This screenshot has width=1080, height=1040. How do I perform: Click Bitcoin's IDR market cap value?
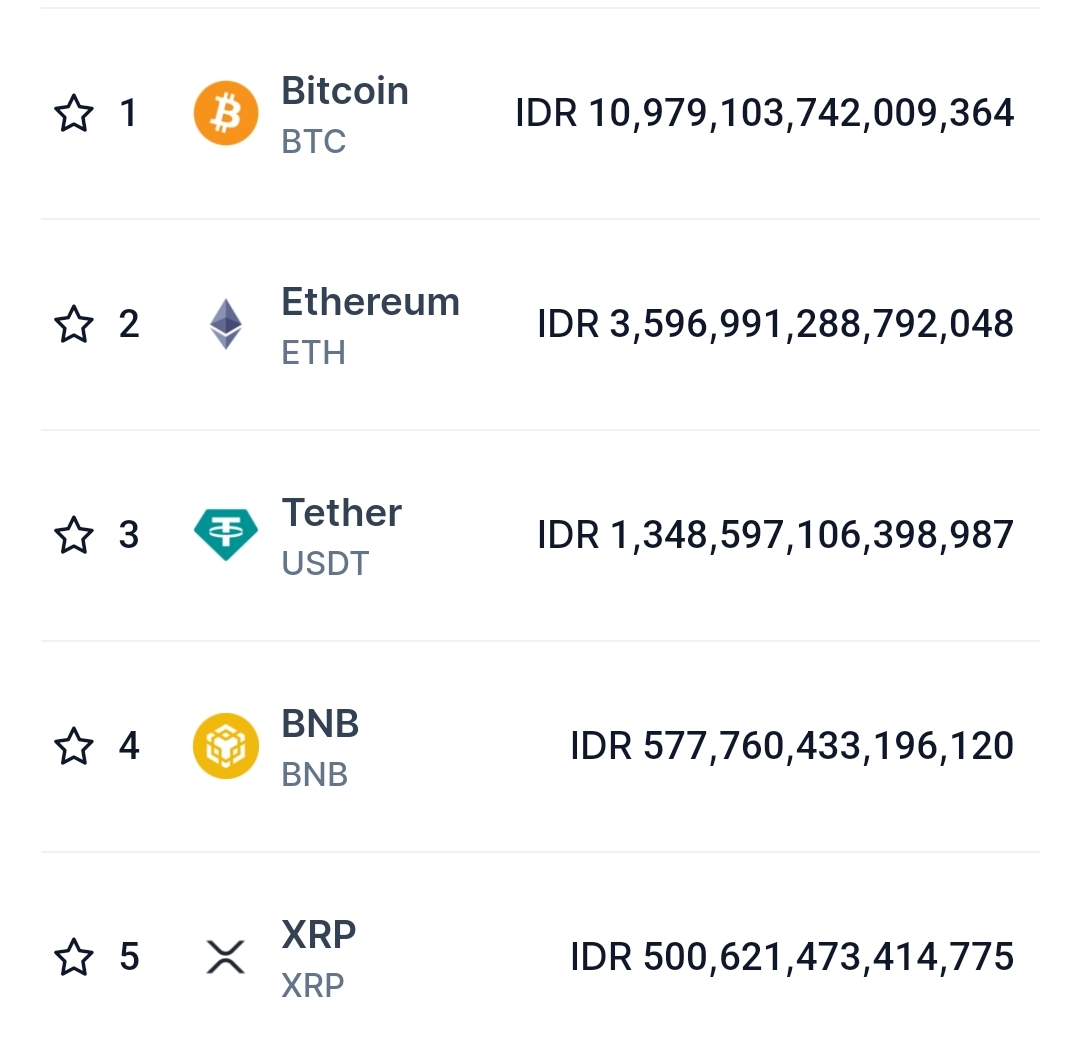pyautogui.click(x=765, y=113)
